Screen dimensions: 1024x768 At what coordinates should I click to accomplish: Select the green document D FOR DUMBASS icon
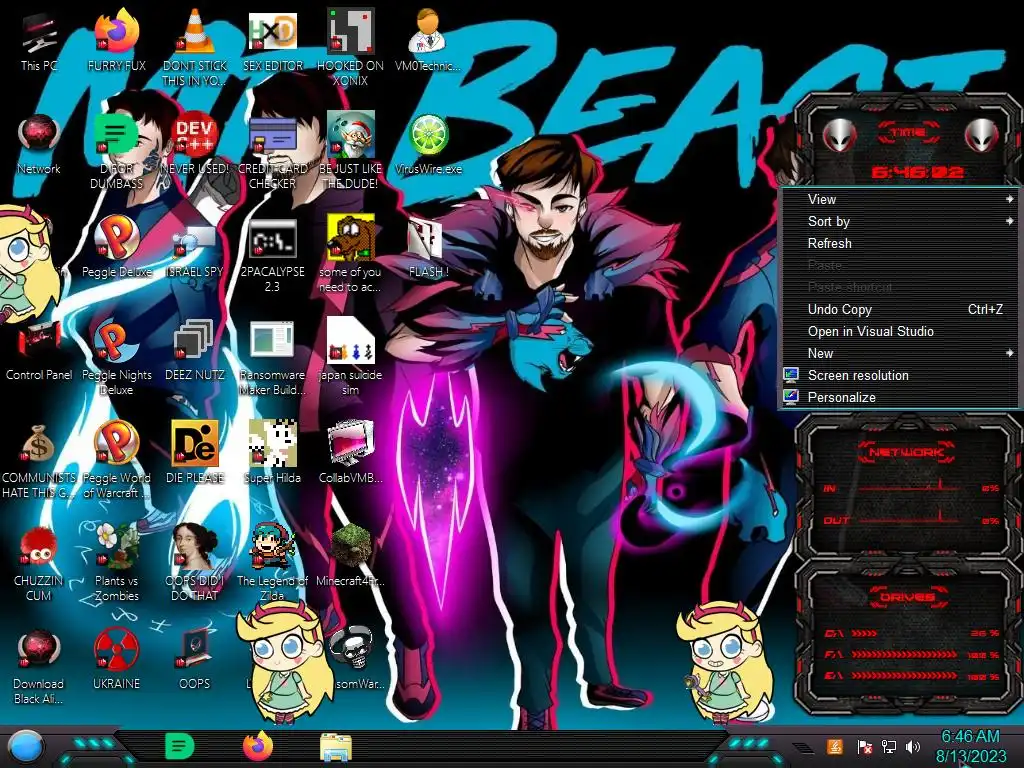pos(116,136)
